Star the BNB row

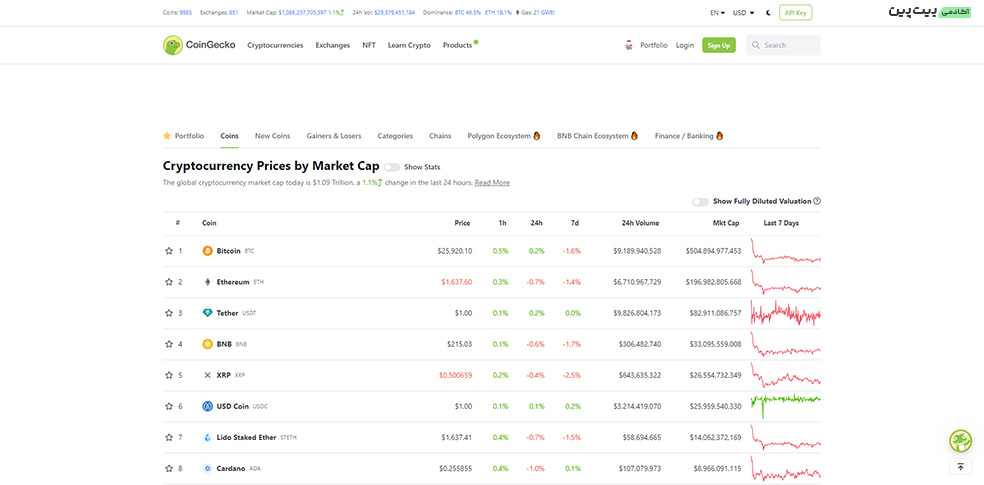169,344
